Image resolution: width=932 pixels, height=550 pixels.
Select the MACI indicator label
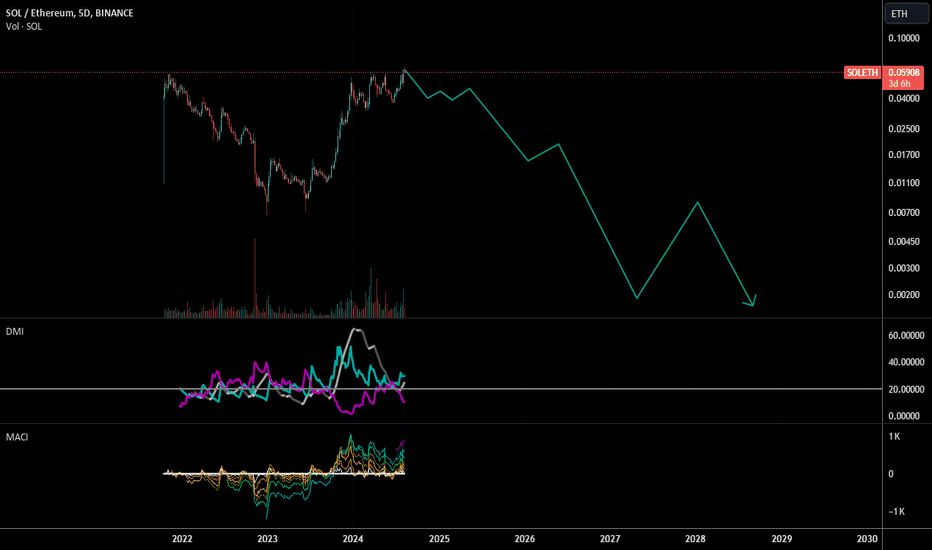[17, 437]
